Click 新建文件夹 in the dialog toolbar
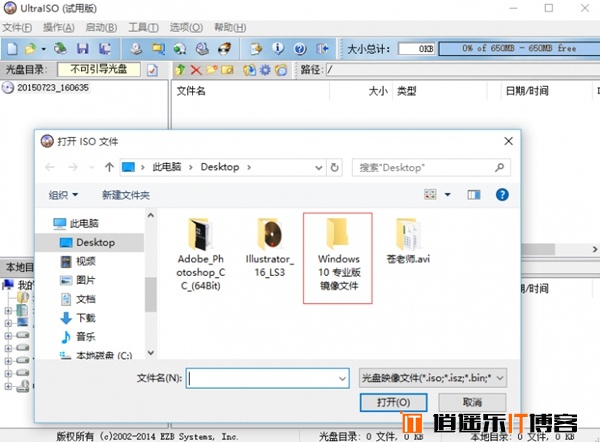Screen dimensions: 600x442 click(x=126, y=195)
